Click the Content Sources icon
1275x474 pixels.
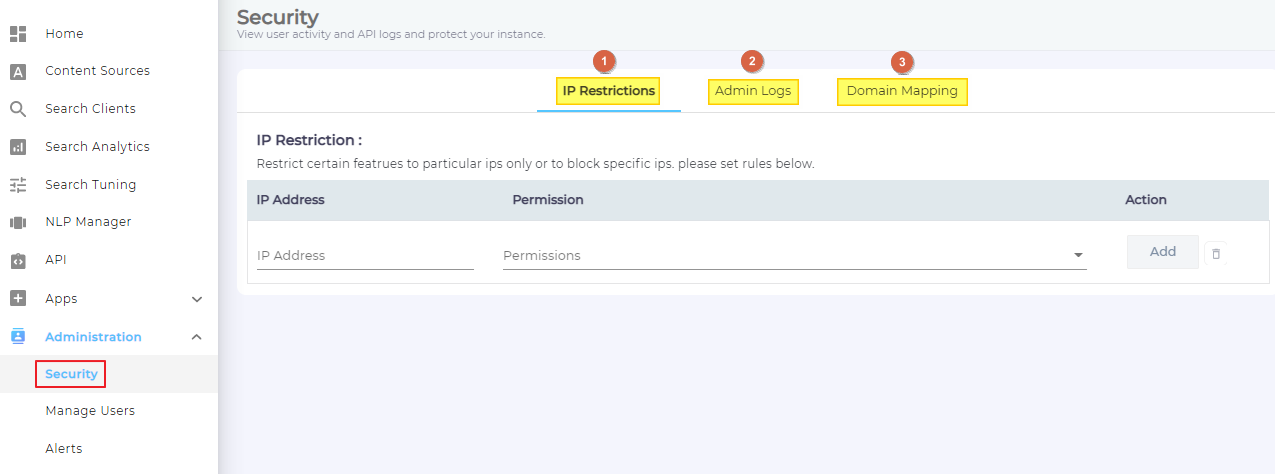(x=18, y=71)
